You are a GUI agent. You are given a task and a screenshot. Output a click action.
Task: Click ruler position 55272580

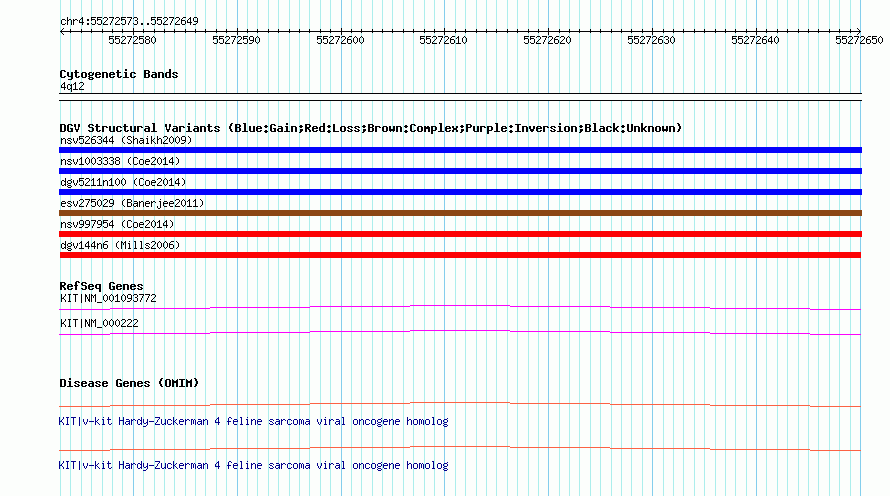[x=132, y=40]
